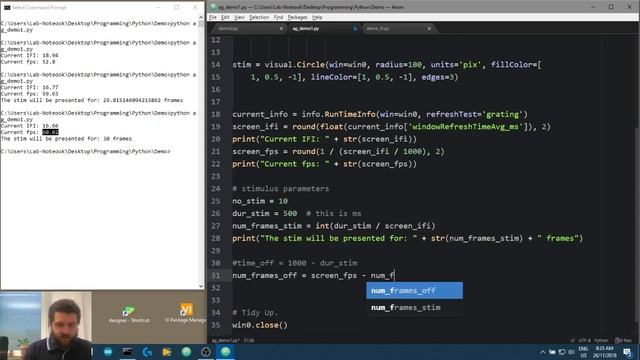Viewport: 640px width, 360px height.
Task: Click the Atom icon in the title bar
Action: click(x=213, y=7)
